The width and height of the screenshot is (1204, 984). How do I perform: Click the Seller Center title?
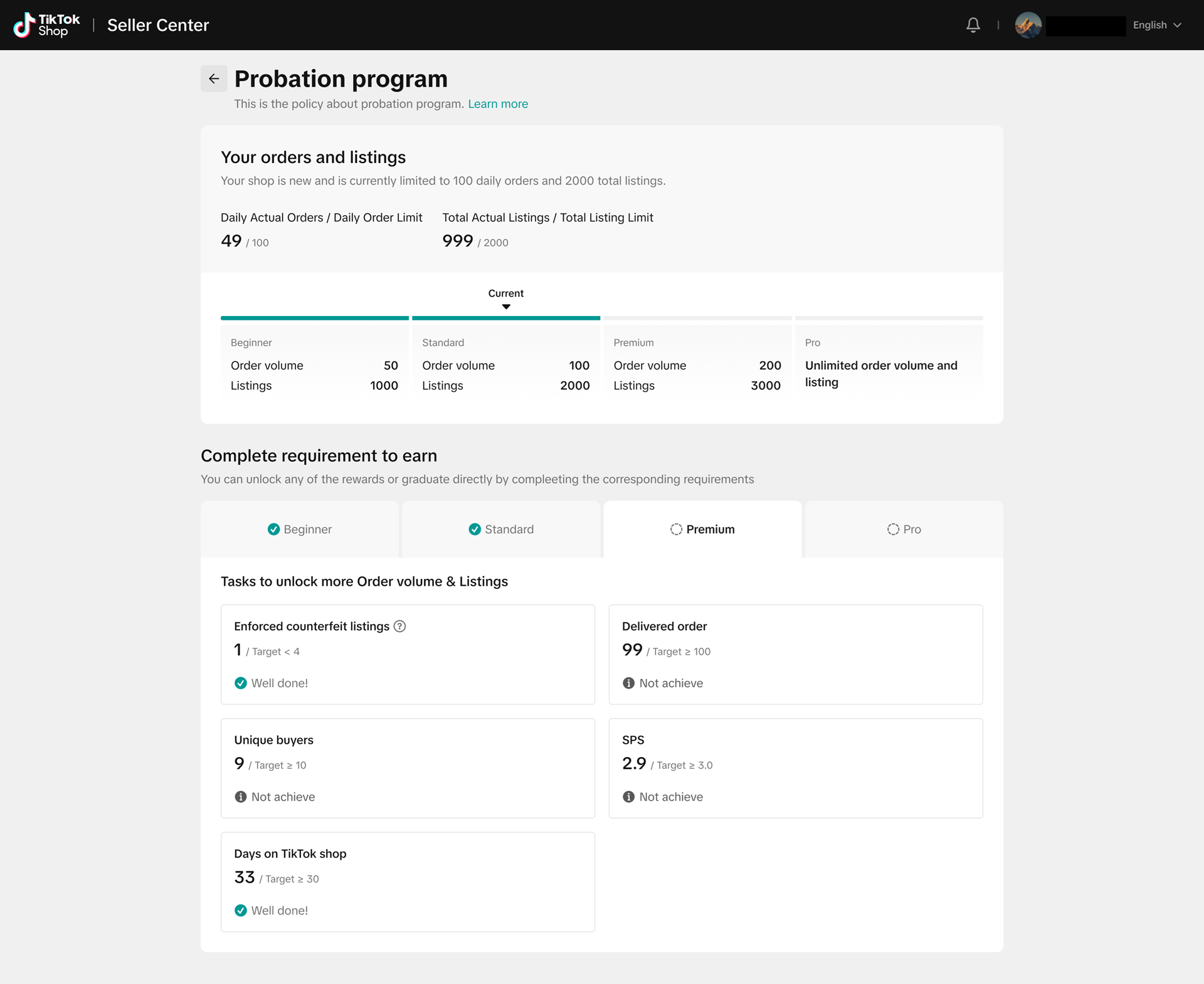[158, 25]
